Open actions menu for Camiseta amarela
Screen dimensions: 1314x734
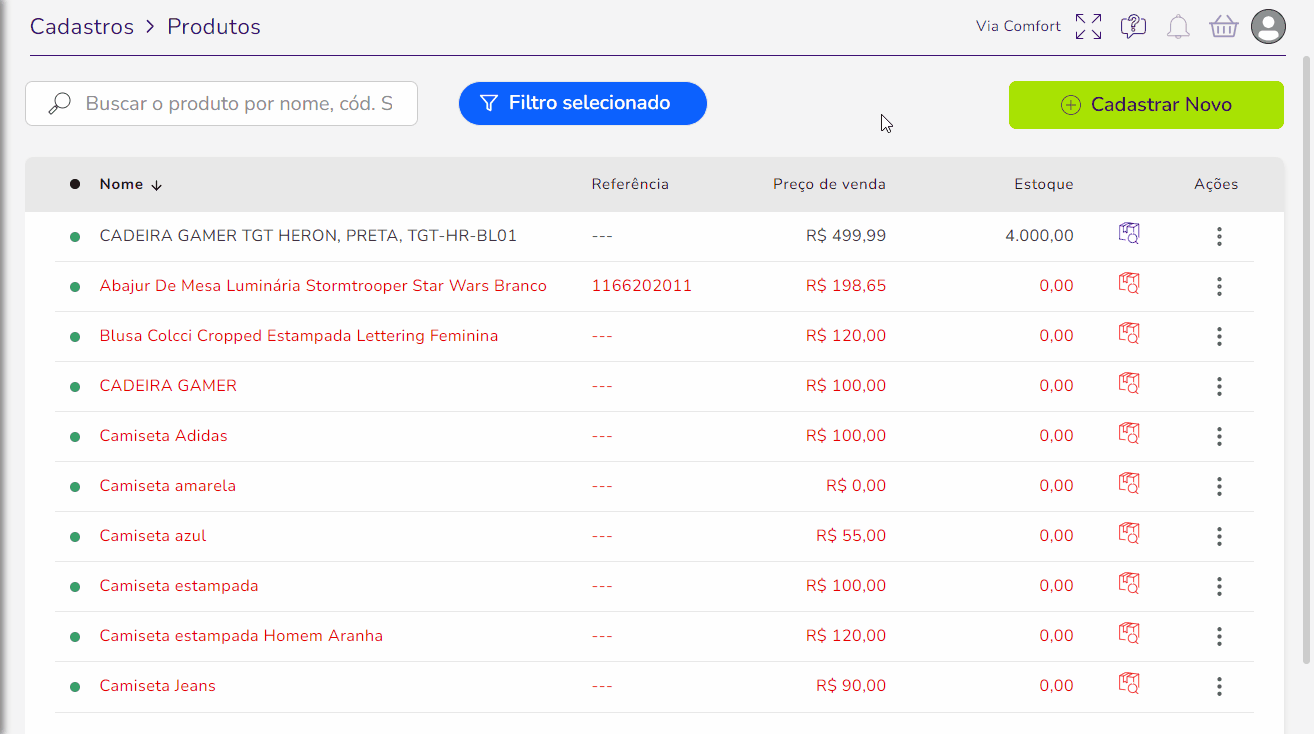[x=1219, y=486]
